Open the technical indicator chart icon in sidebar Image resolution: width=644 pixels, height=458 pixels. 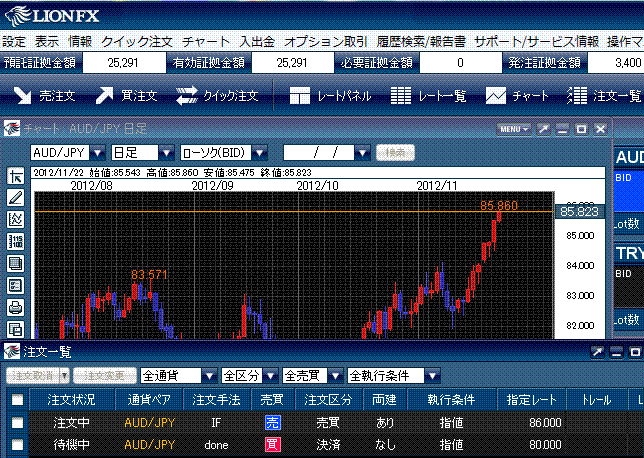(16, 220)
